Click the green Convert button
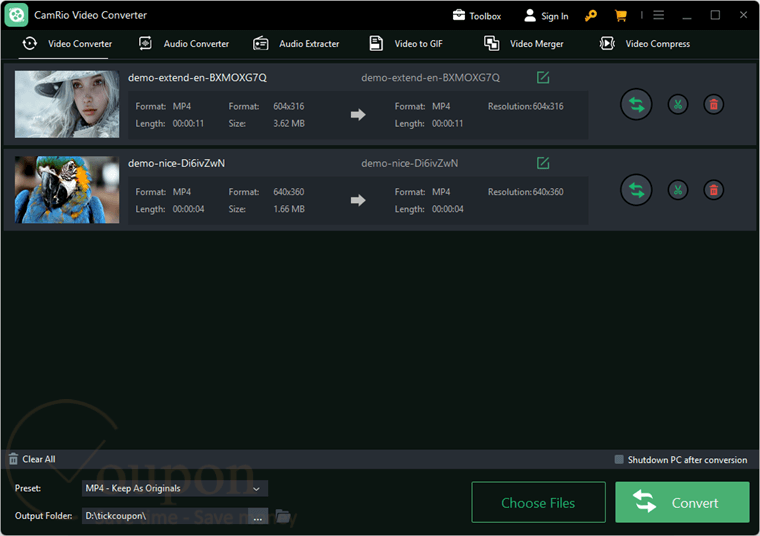 point(682,503)
